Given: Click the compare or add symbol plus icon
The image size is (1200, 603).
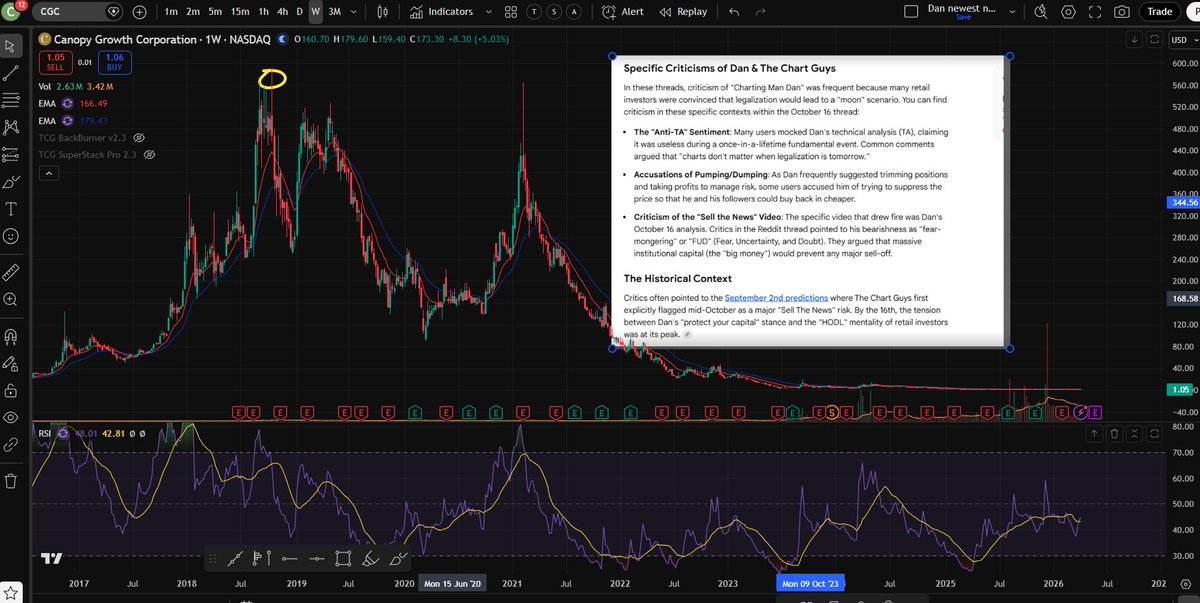Looking at the screenshot, I should click(139, 12).
